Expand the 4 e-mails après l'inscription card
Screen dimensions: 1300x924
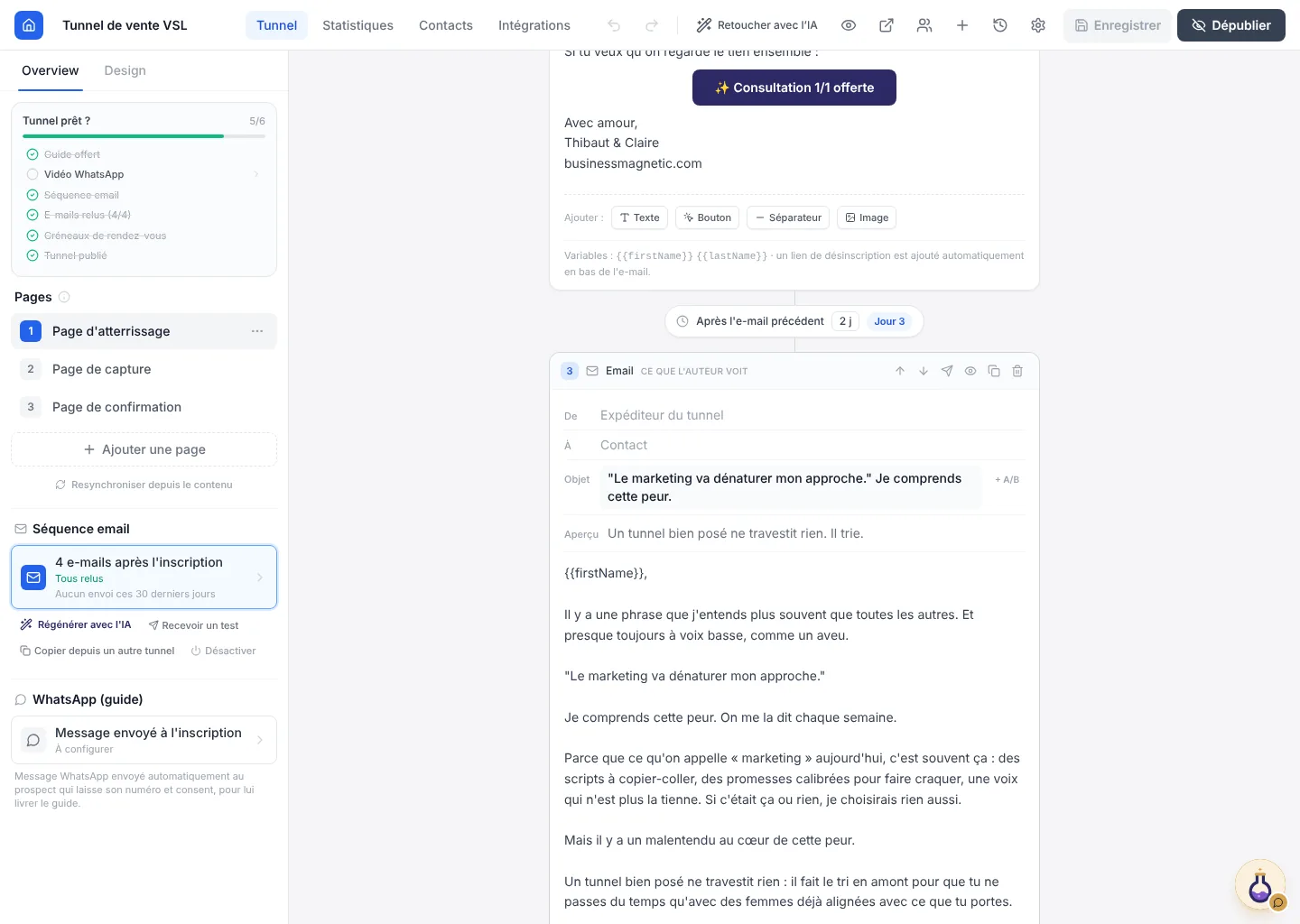pyautogui.click(x=144, y=577)
